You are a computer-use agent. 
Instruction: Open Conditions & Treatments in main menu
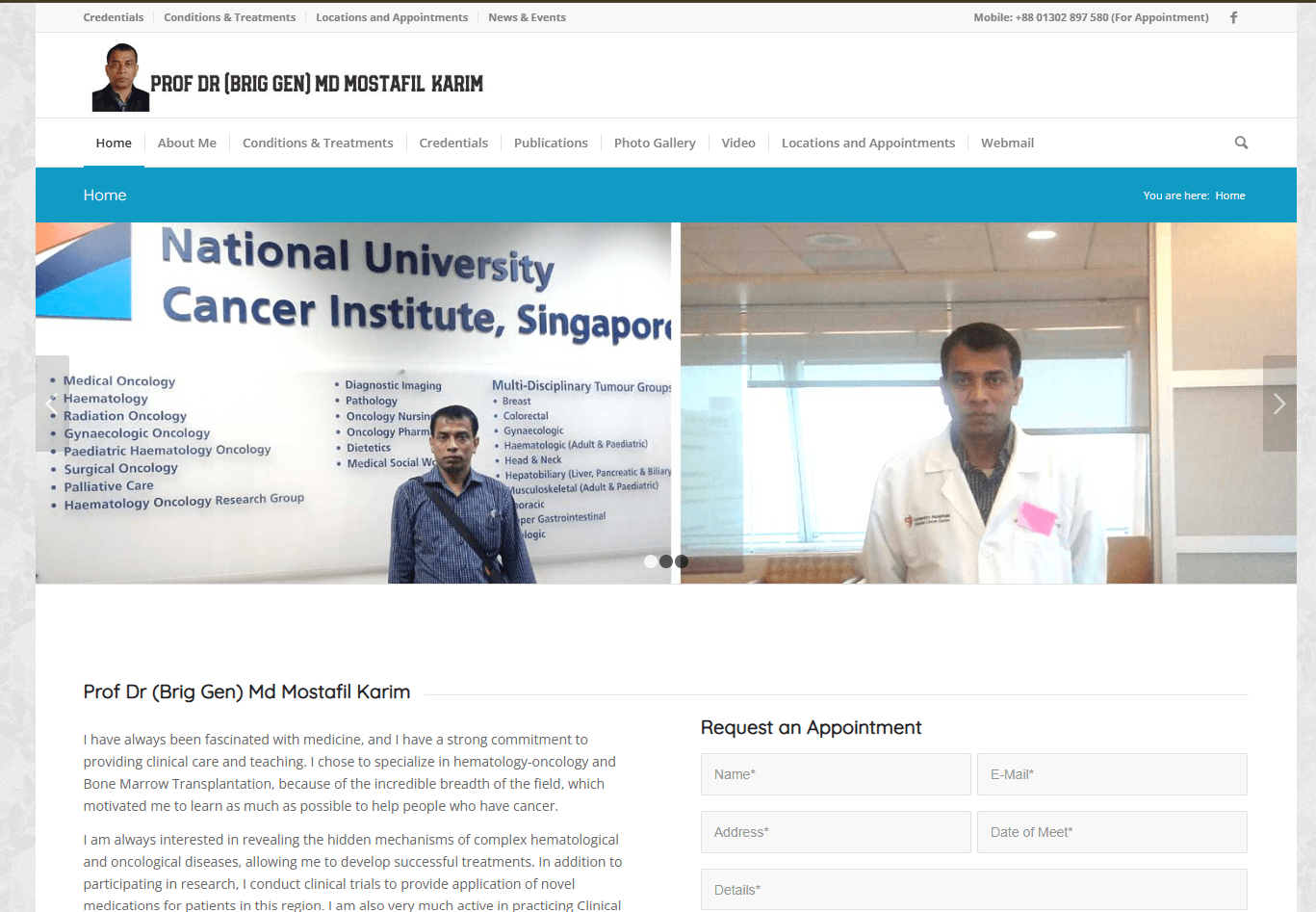[318, 143]
